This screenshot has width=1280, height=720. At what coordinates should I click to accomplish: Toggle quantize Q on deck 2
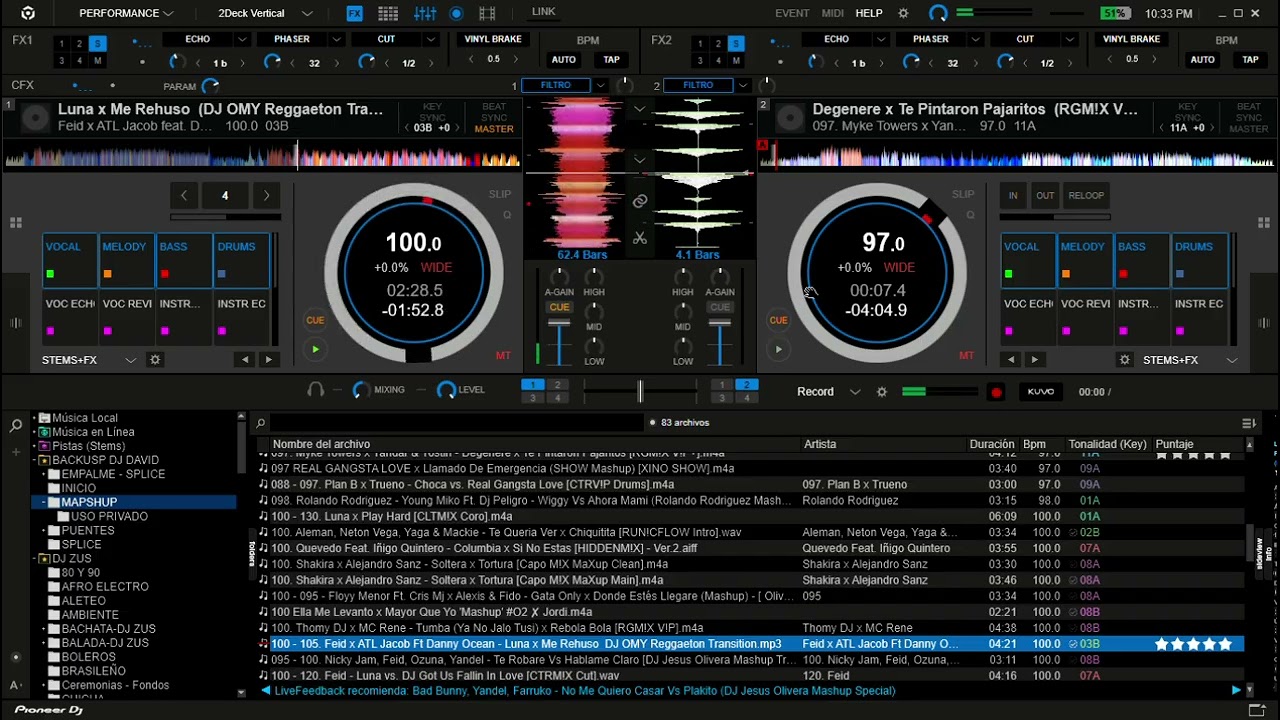coord(969,215)
